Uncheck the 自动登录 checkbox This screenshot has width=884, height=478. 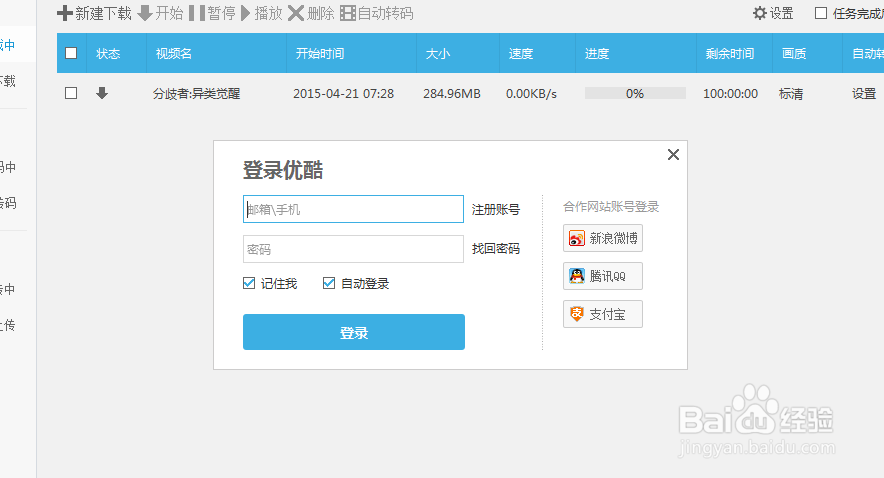pos(329,283)
